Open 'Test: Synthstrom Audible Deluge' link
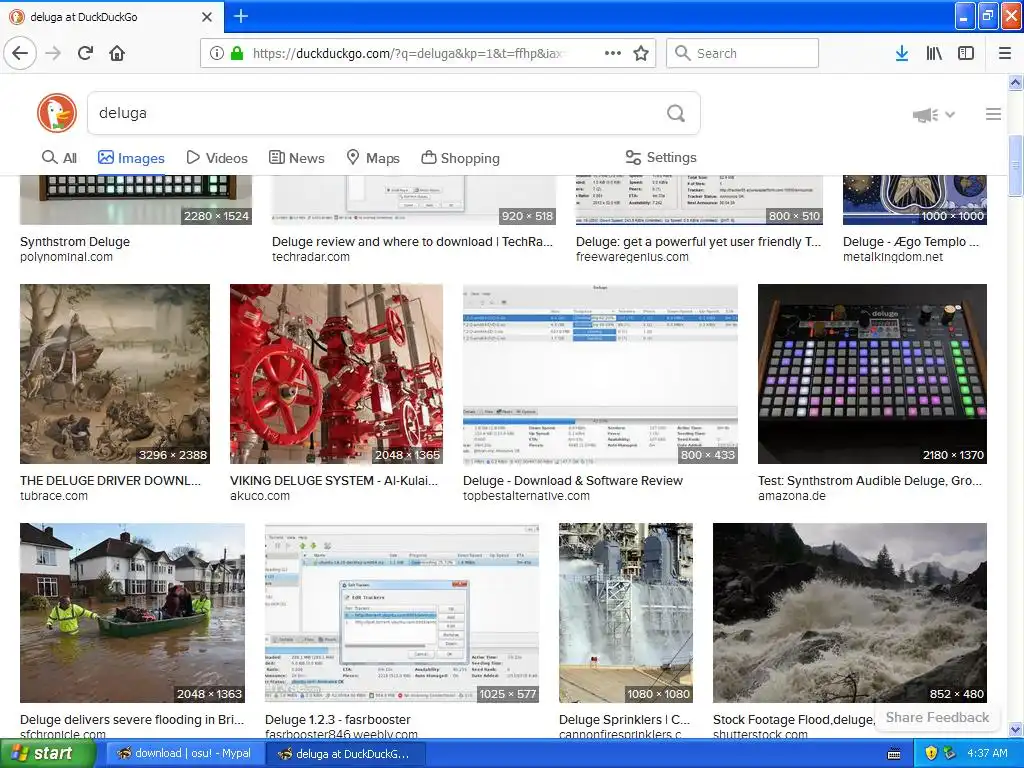Viewport: 1024px width, 768px height. coord(870,481)
